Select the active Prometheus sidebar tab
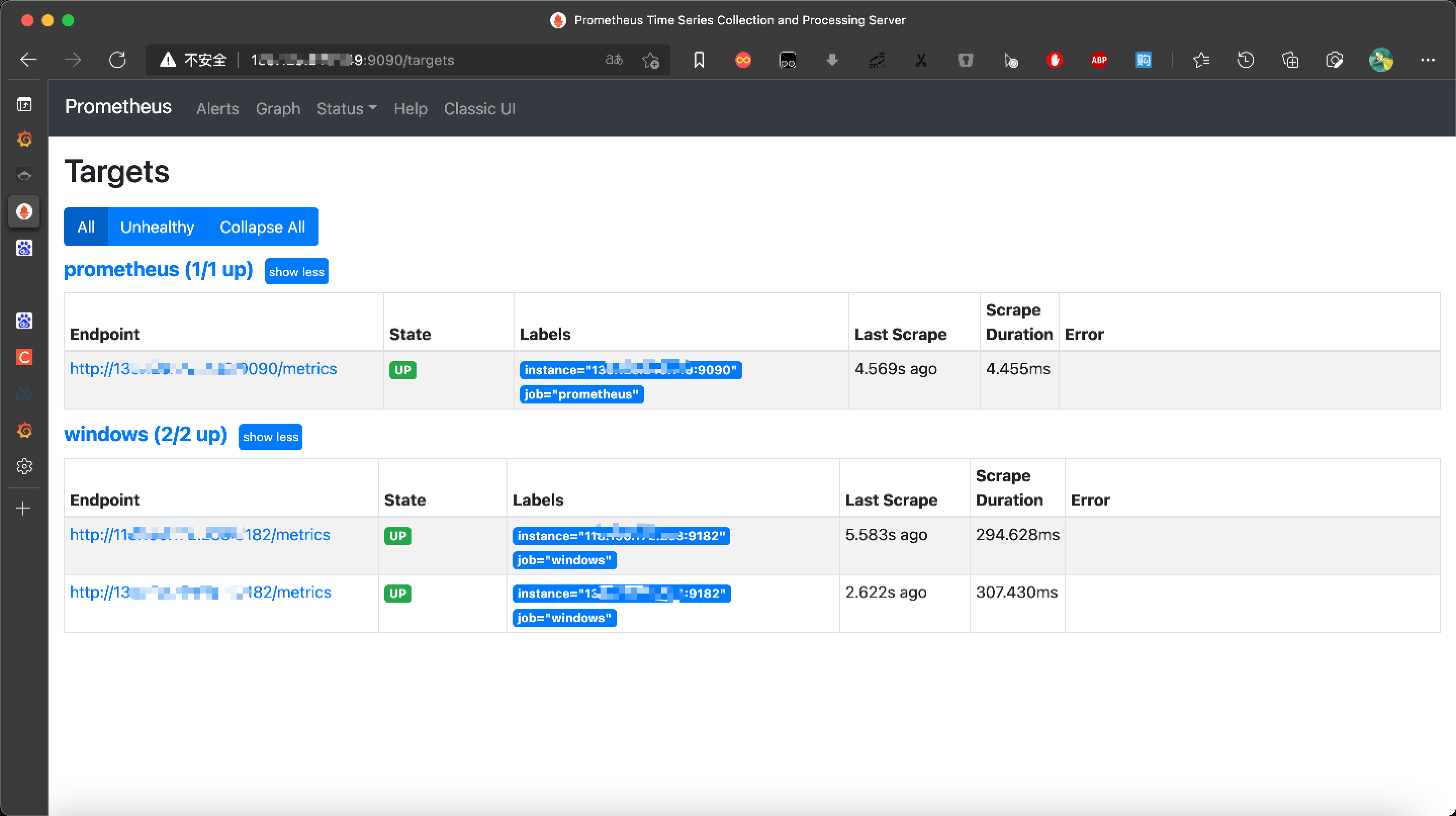 [x=24, y=212]
